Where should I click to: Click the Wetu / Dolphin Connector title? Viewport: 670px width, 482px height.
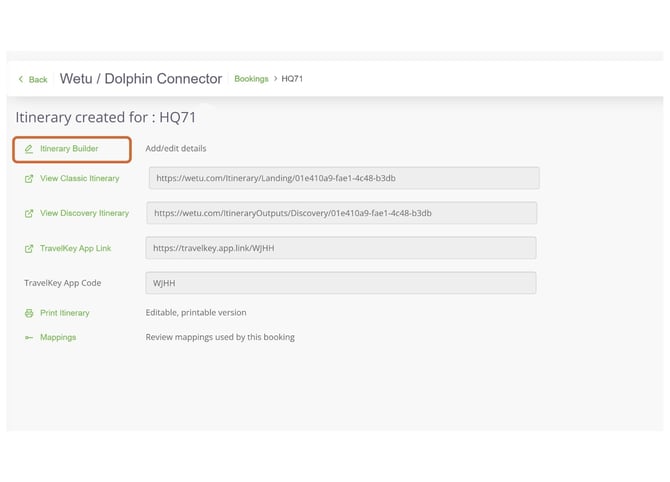(141, 79)
